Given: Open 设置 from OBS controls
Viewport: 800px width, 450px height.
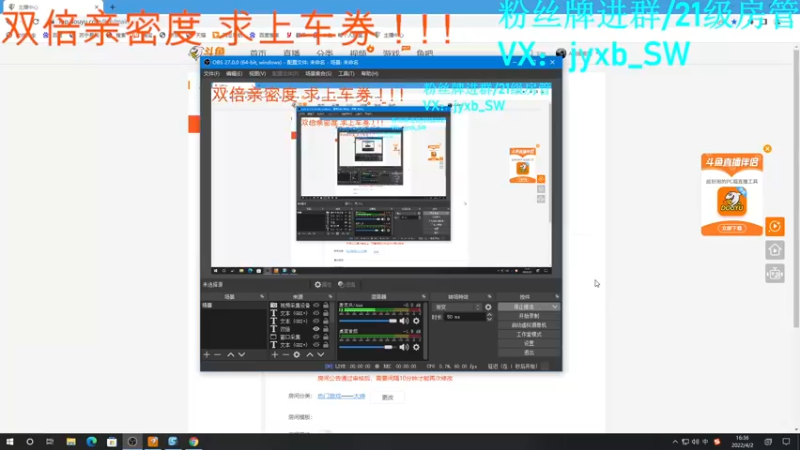Looking at the screenshot, I should pyautogui.click(x=529, y=343).
